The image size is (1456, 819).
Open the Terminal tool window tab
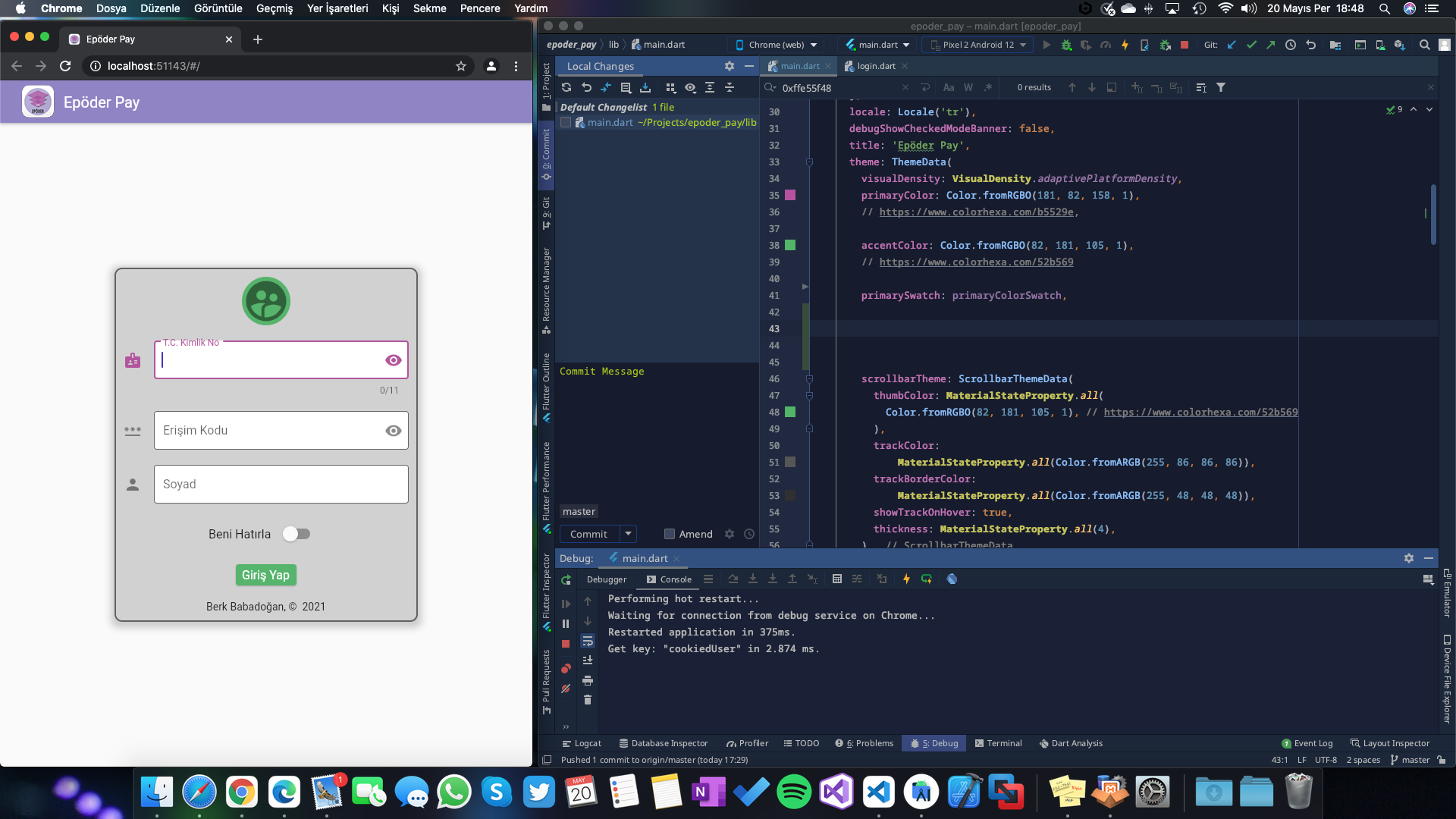pos(999,743)
